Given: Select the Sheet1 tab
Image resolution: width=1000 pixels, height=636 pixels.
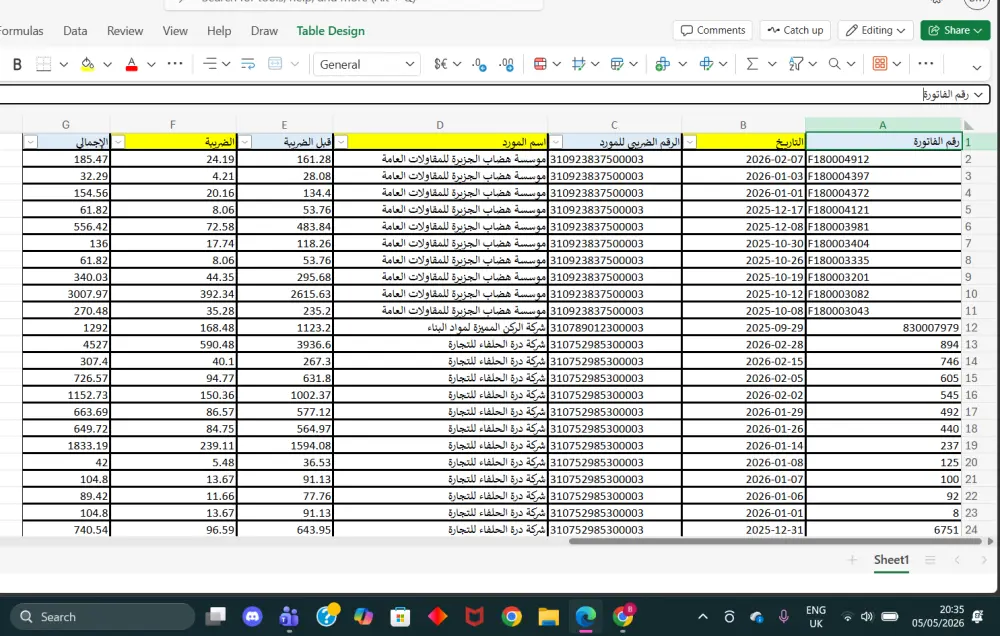Looking at the screenshot, I should [x=891, y=560].
